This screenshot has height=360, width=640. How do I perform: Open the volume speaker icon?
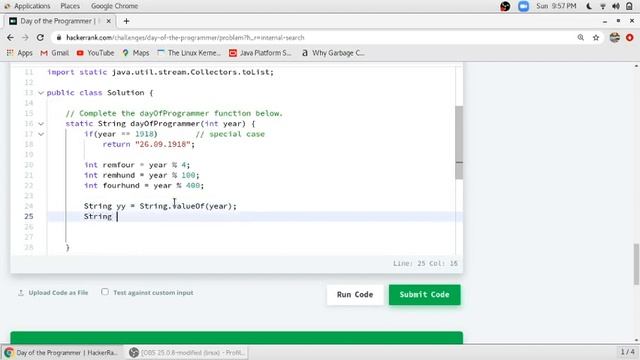click(616, 6)
